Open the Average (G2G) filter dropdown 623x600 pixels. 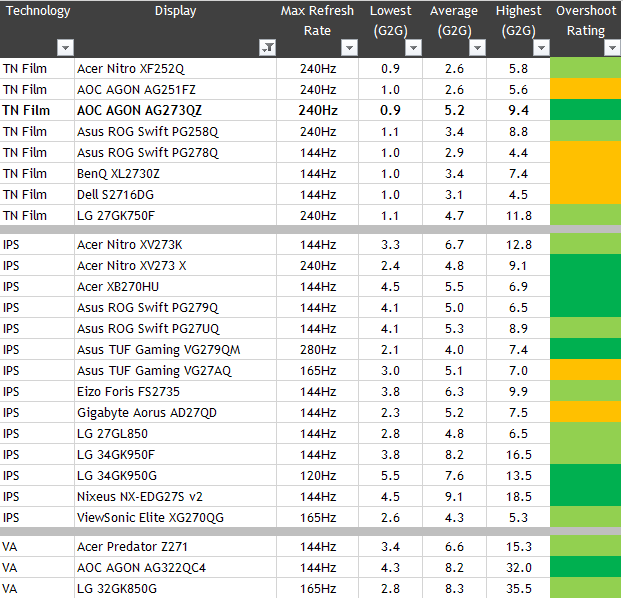click(x=477, y=47)
